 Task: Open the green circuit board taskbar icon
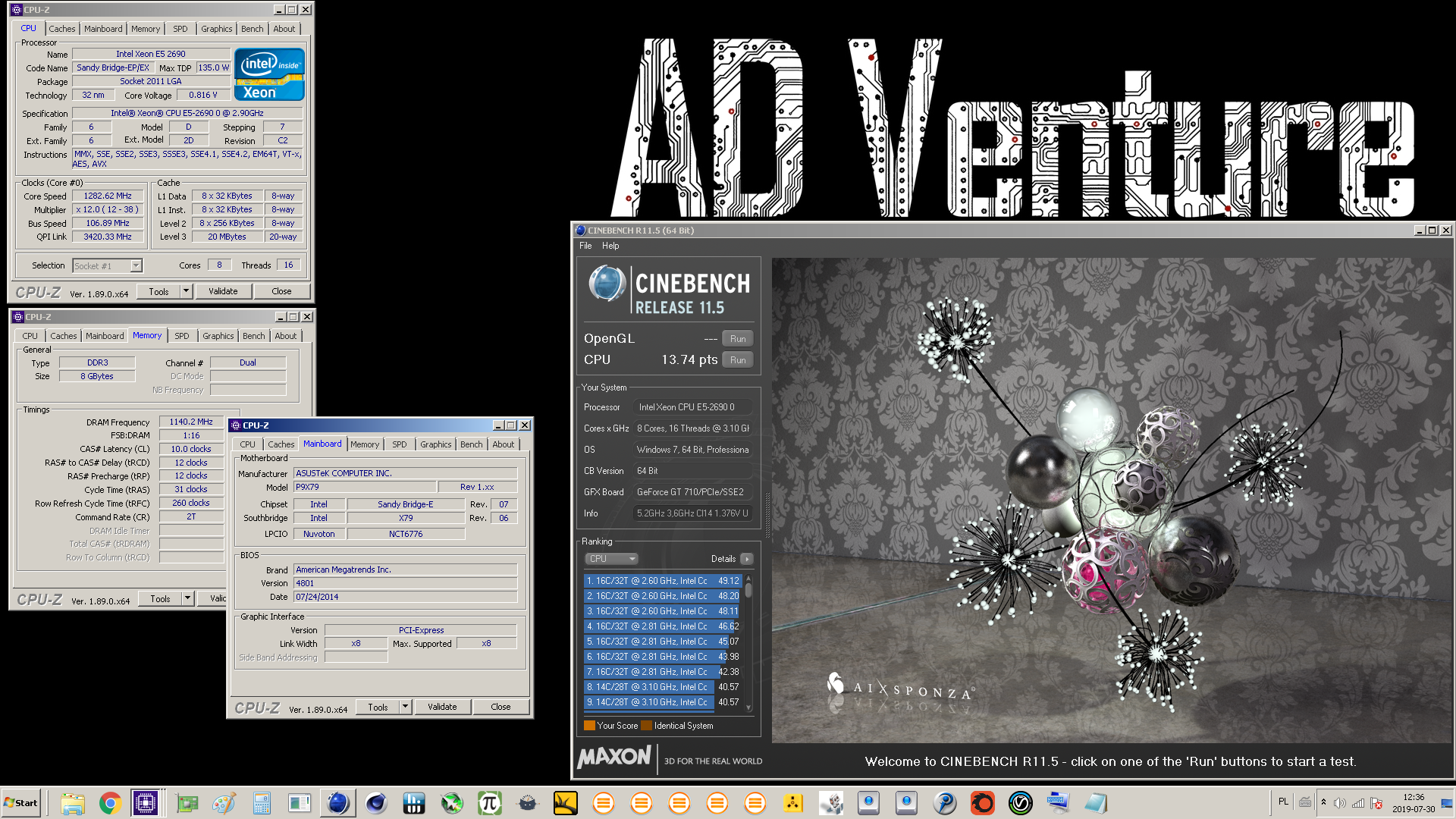point(187,803)
